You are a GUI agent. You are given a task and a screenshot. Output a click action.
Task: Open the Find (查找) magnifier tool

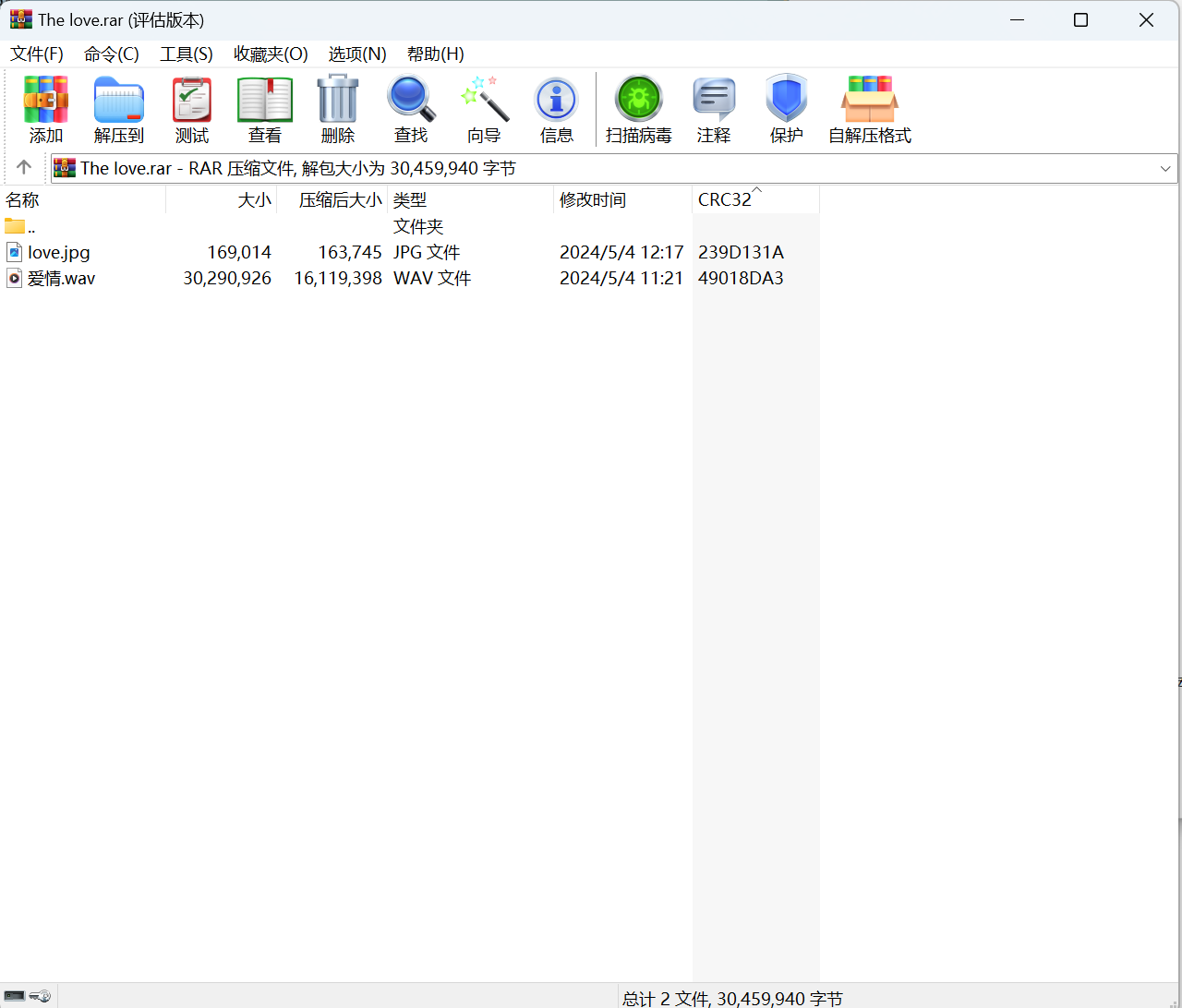[411, 100]
